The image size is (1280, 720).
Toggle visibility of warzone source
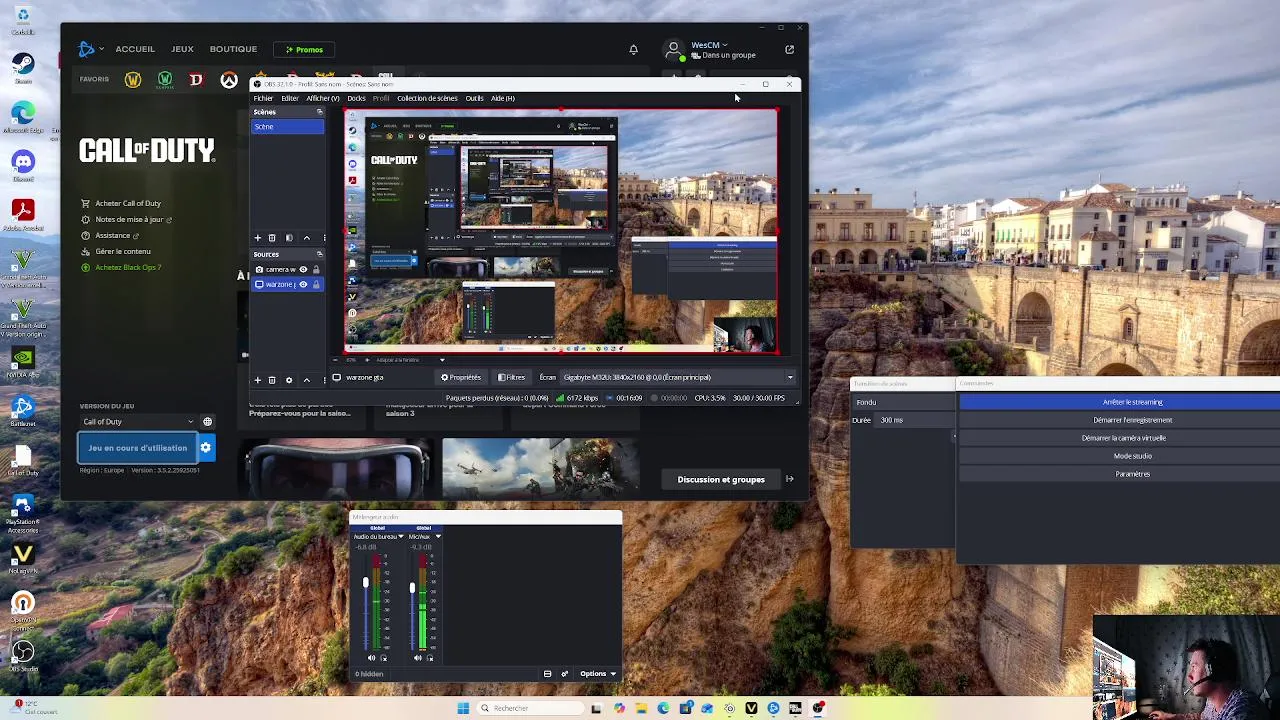pos(303,285)
